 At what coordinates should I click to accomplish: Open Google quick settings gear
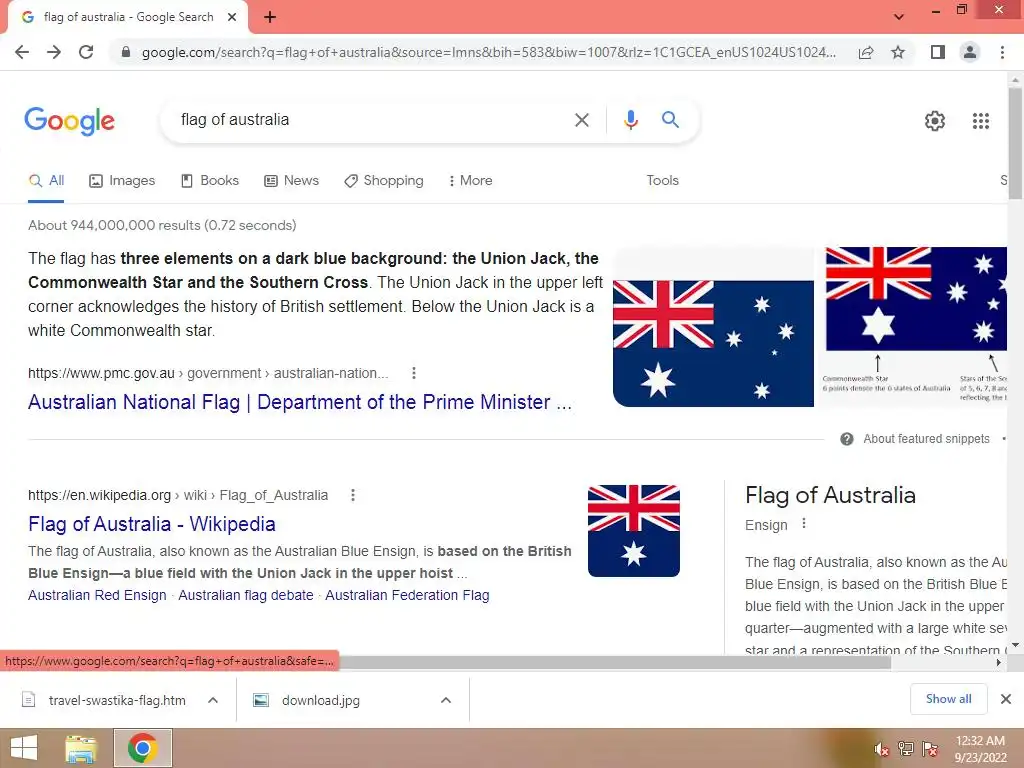pyautogui.click(x=935, y=121)
